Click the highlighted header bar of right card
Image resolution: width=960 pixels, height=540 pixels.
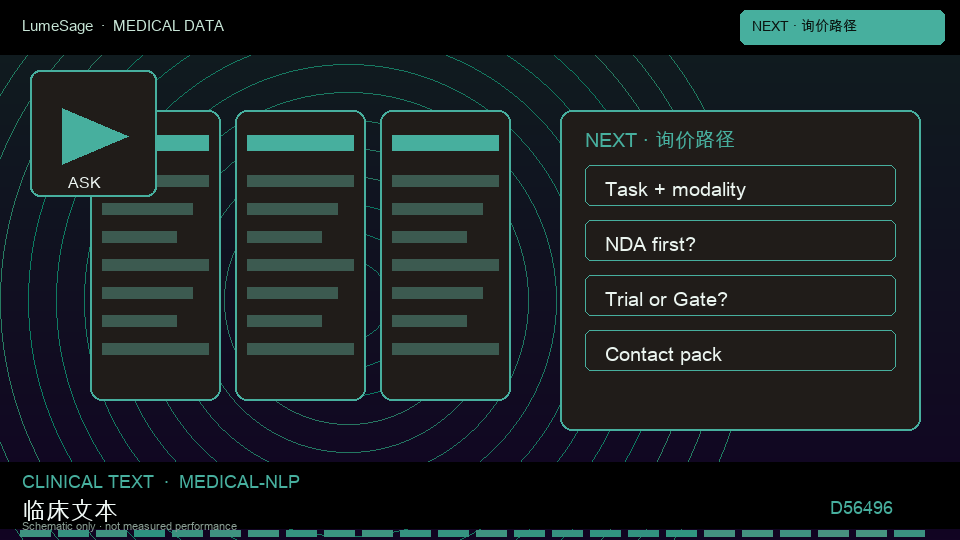pyautogui.click(x=445, y=143)
